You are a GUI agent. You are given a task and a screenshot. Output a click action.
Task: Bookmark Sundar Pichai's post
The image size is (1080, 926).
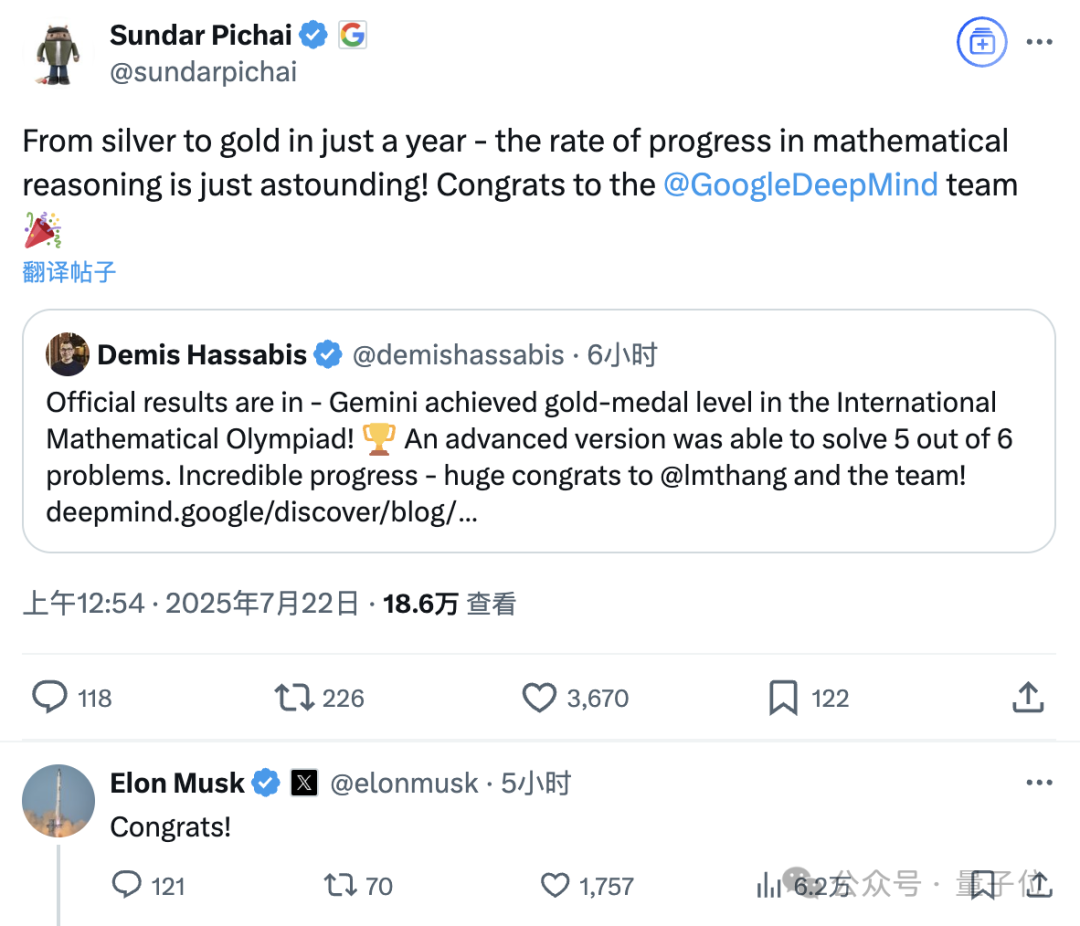(x=783, y=697)
